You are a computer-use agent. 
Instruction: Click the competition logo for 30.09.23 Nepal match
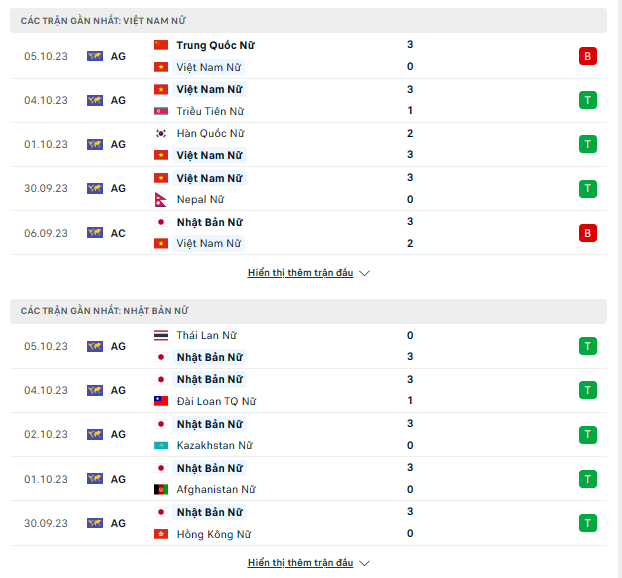click(95, 188)
